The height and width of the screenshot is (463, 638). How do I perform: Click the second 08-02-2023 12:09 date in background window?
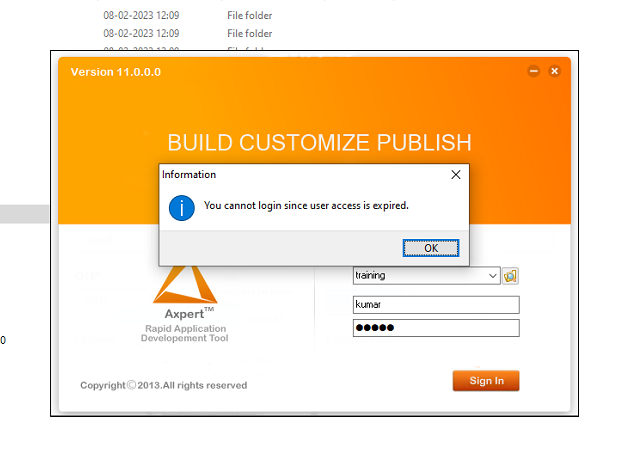[x=141, y=33]
